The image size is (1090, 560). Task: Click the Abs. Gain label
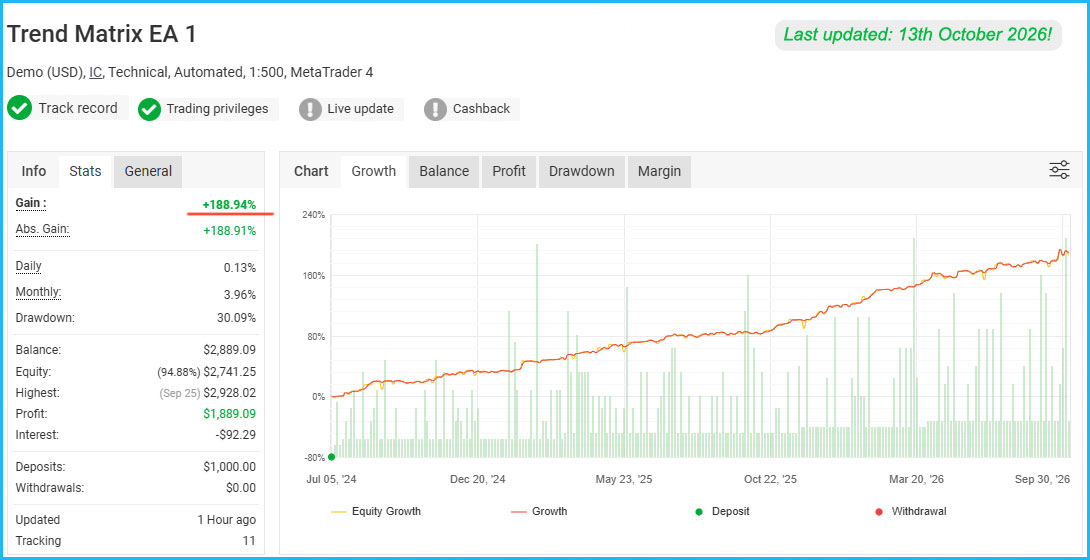tap(42, 229)
